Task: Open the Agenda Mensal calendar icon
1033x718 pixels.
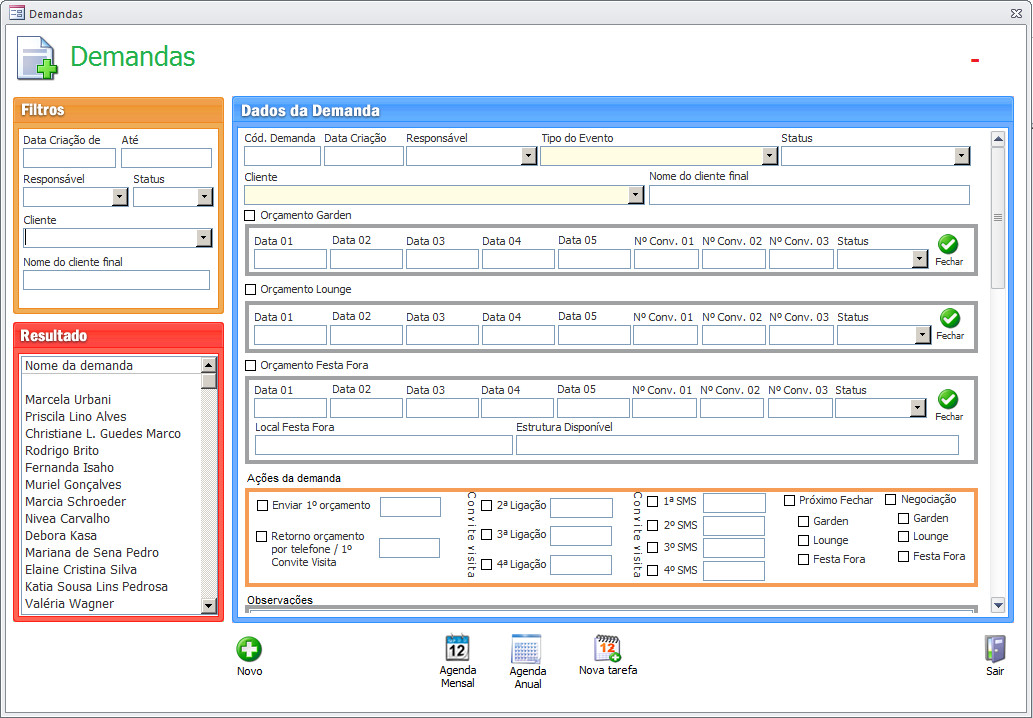Action: click(x=457, y=647)
